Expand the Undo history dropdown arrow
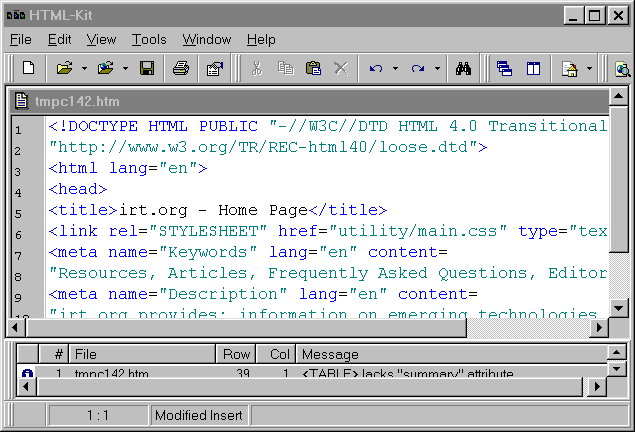 [x=395, y=69]
